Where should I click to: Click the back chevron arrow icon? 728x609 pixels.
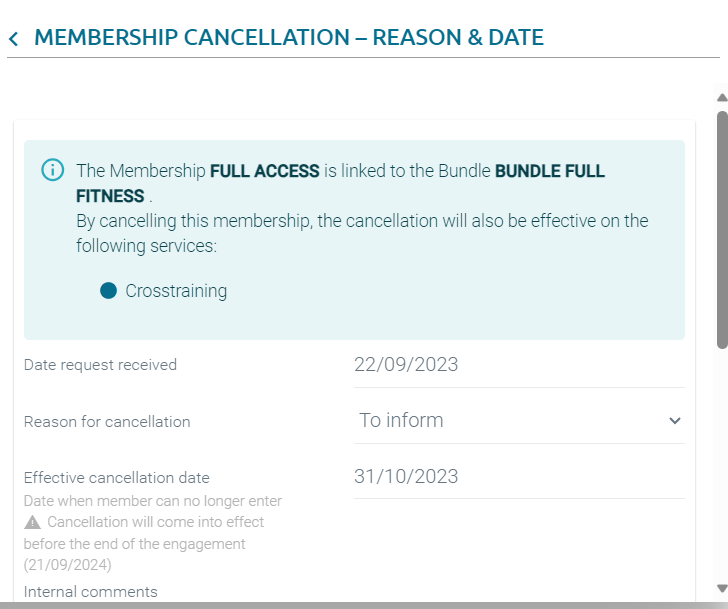(13, 39)
